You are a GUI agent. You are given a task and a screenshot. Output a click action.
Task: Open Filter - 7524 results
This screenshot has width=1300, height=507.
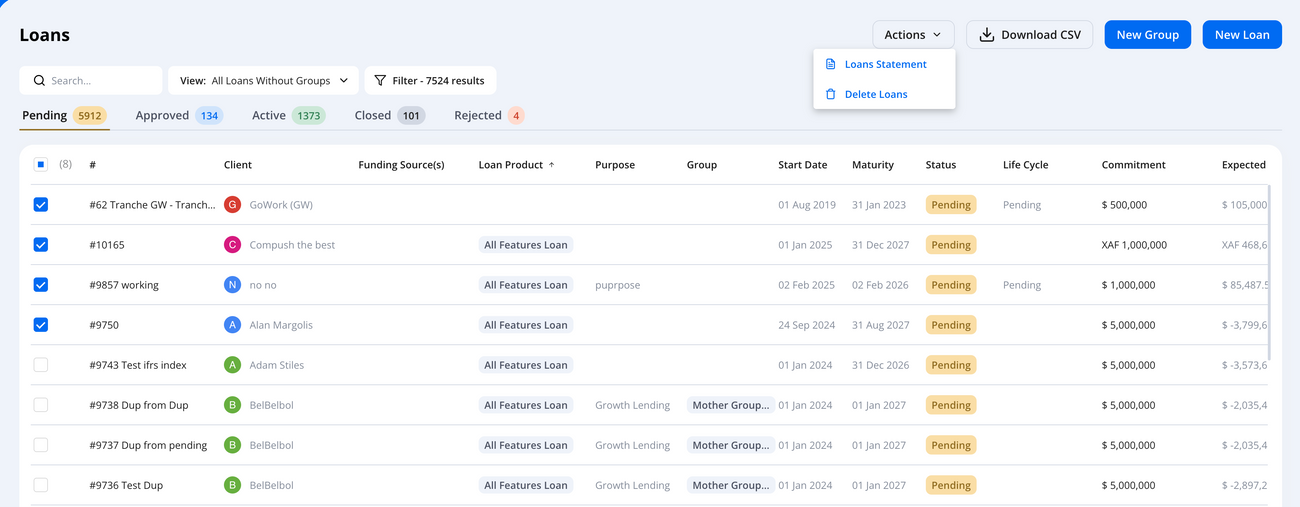(430, 80)
